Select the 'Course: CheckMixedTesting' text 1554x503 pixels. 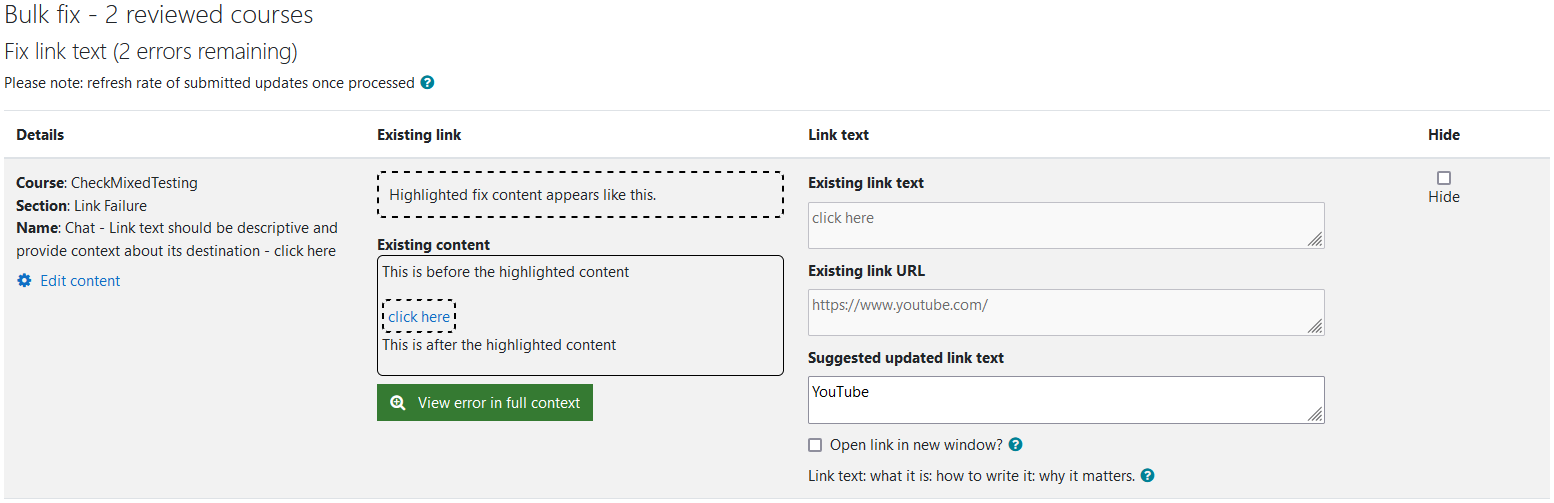(107, 183)
